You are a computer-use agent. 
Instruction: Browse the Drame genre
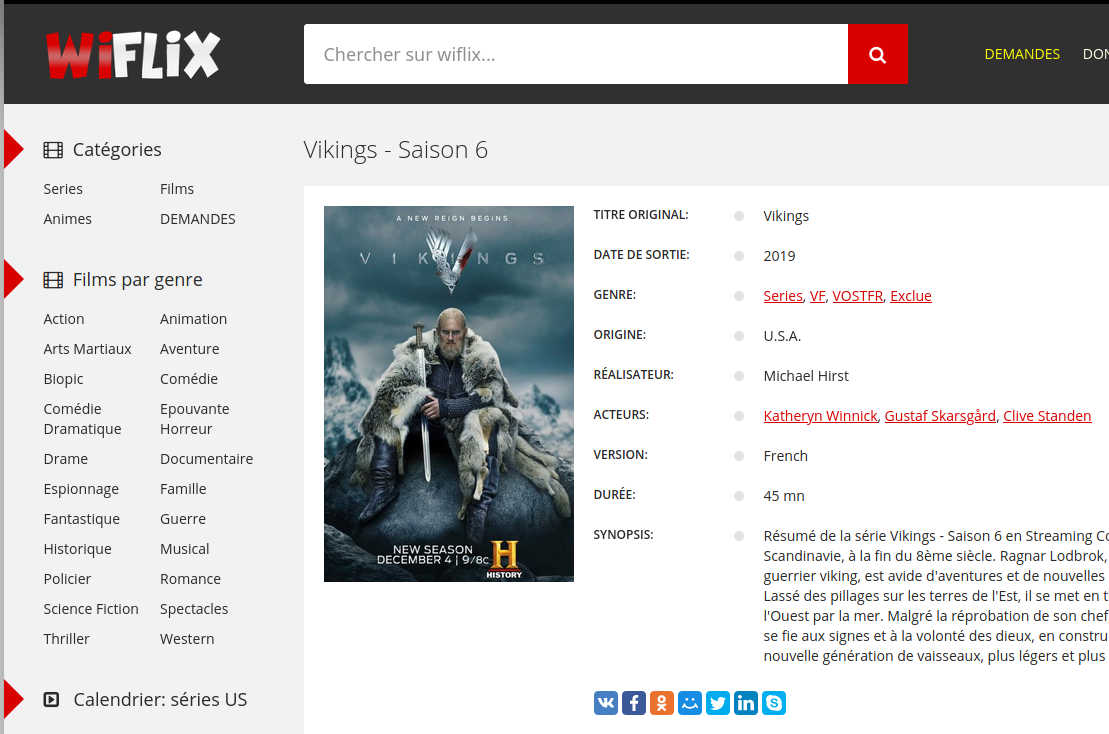[65, 459]
